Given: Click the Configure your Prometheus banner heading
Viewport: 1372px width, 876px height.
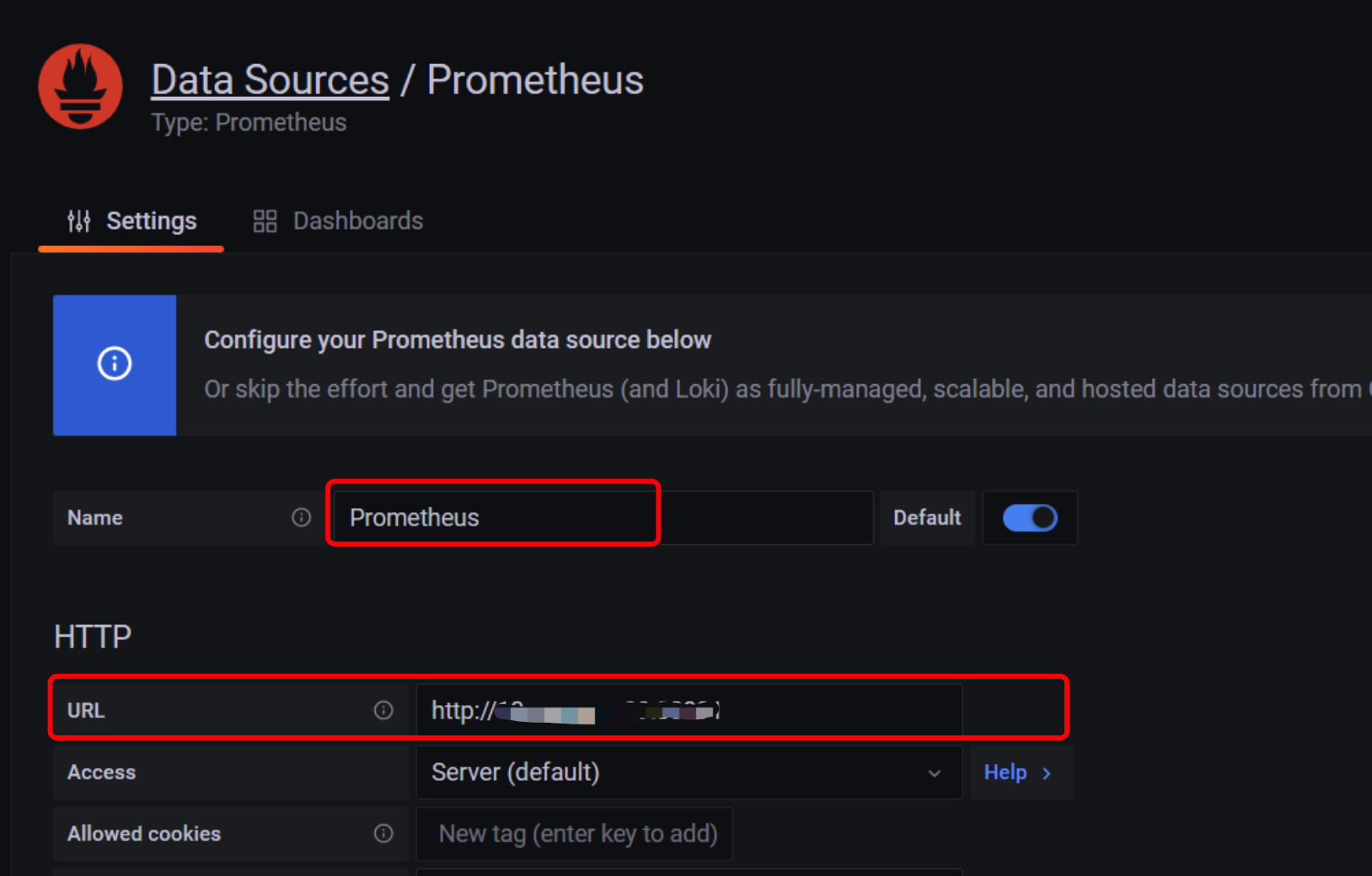Looking at the screenshot, I should (x=458, y=339).
